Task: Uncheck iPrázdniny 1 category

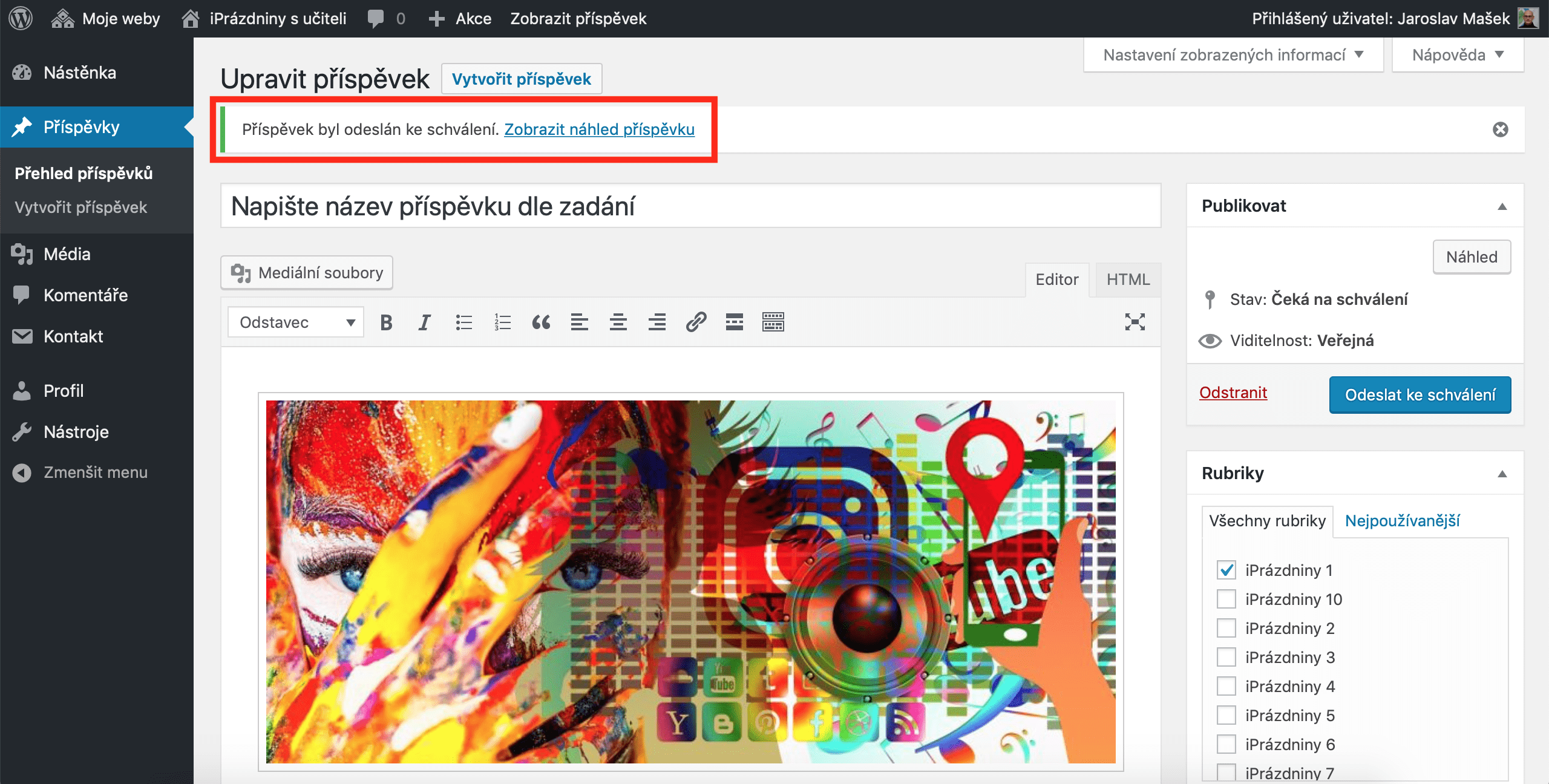Action: [1226, 570]
